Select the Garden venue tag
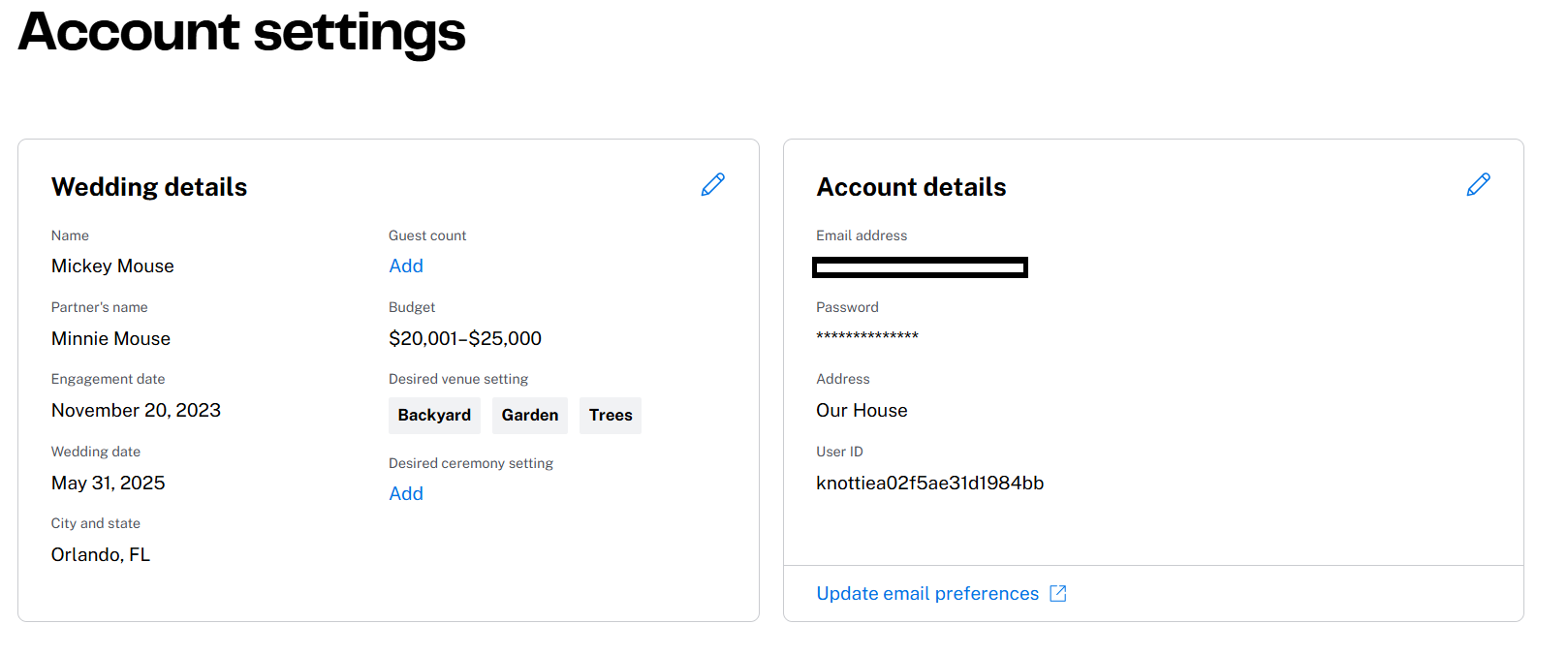This screenshot has width=1568, height=656. [530, 415]
